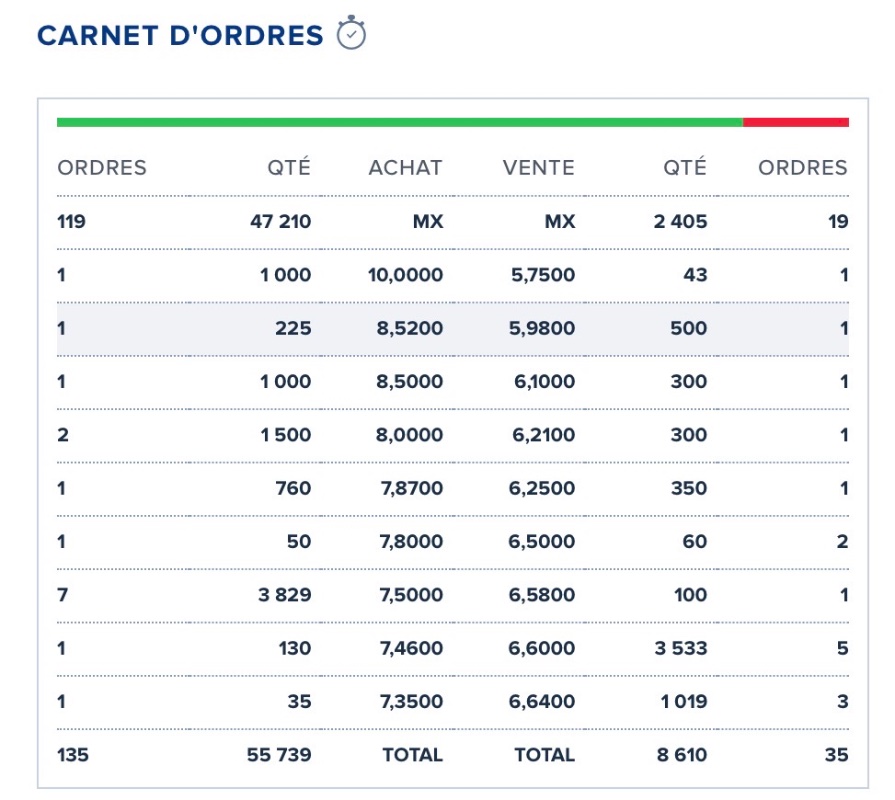Viewport: 895px width, 800px height.
Task: Select the sell price 5,7500
Action: pos(543,275)
